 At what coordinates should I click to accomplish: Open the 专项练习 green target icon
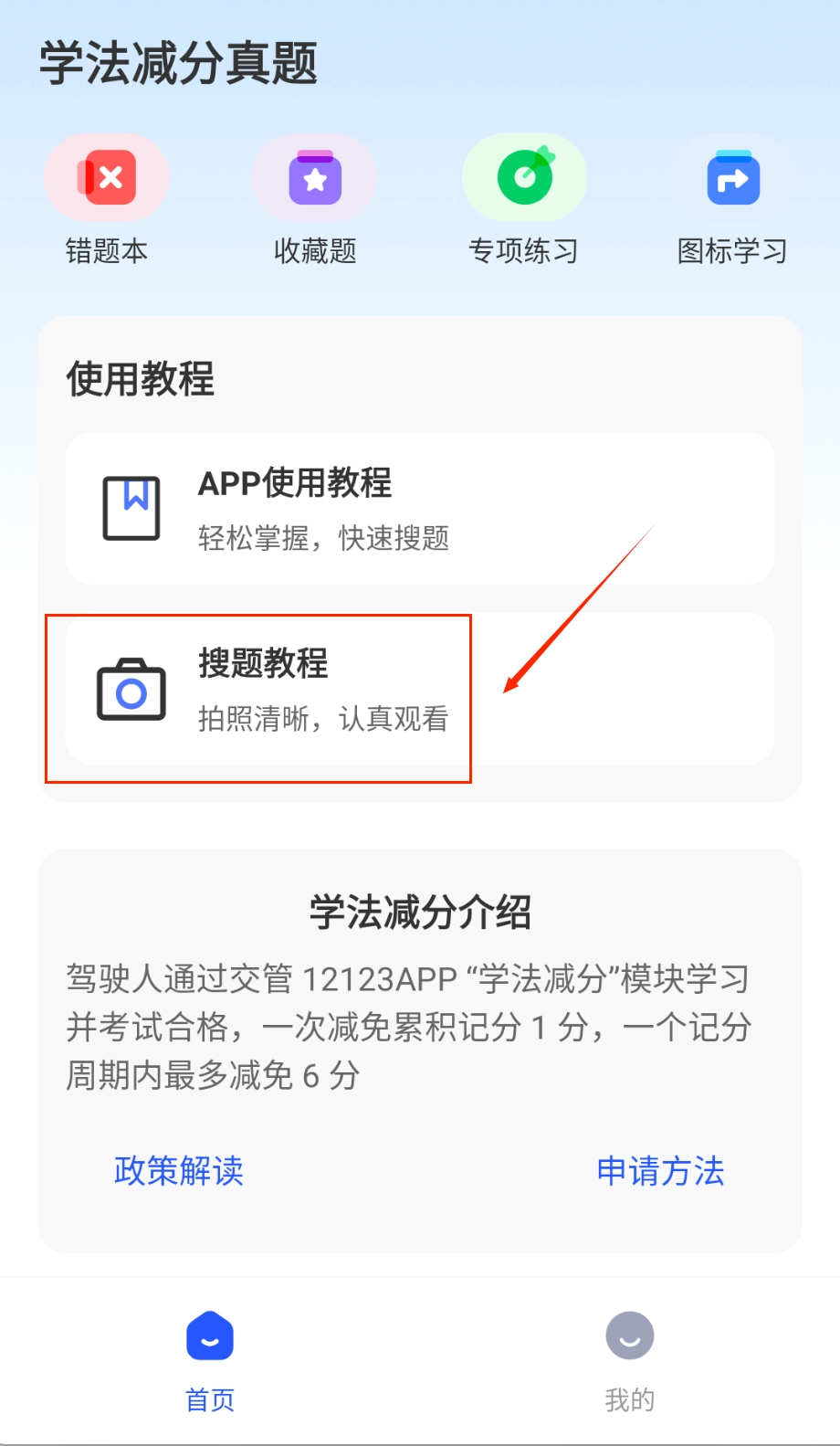coord(524,177)
